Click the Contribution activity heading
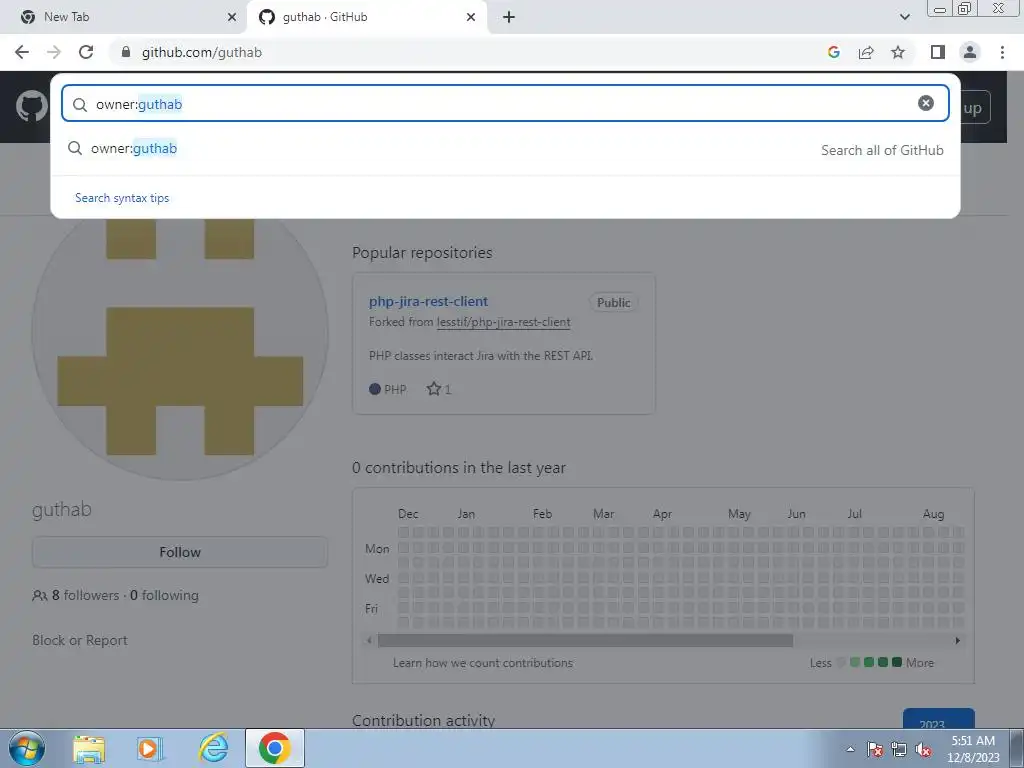Image resolution: width=1024 pixels, height=768 pixels. pos(423,720)
